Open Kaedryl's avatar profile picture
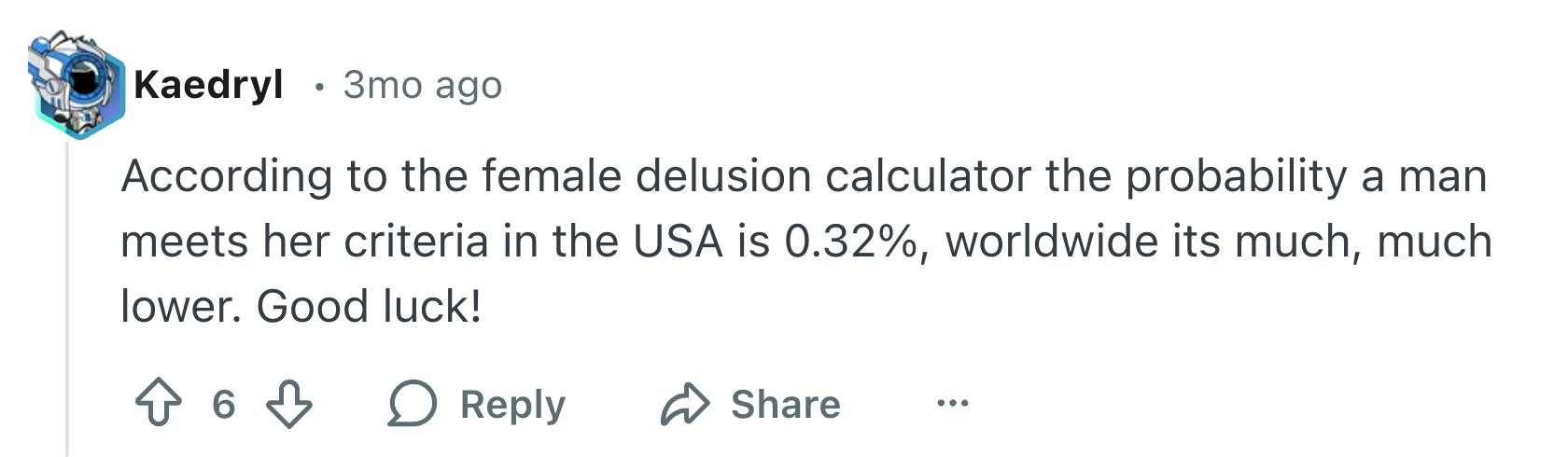The height and width of the screenshot is (457, 1568). (x=78, y=85)
